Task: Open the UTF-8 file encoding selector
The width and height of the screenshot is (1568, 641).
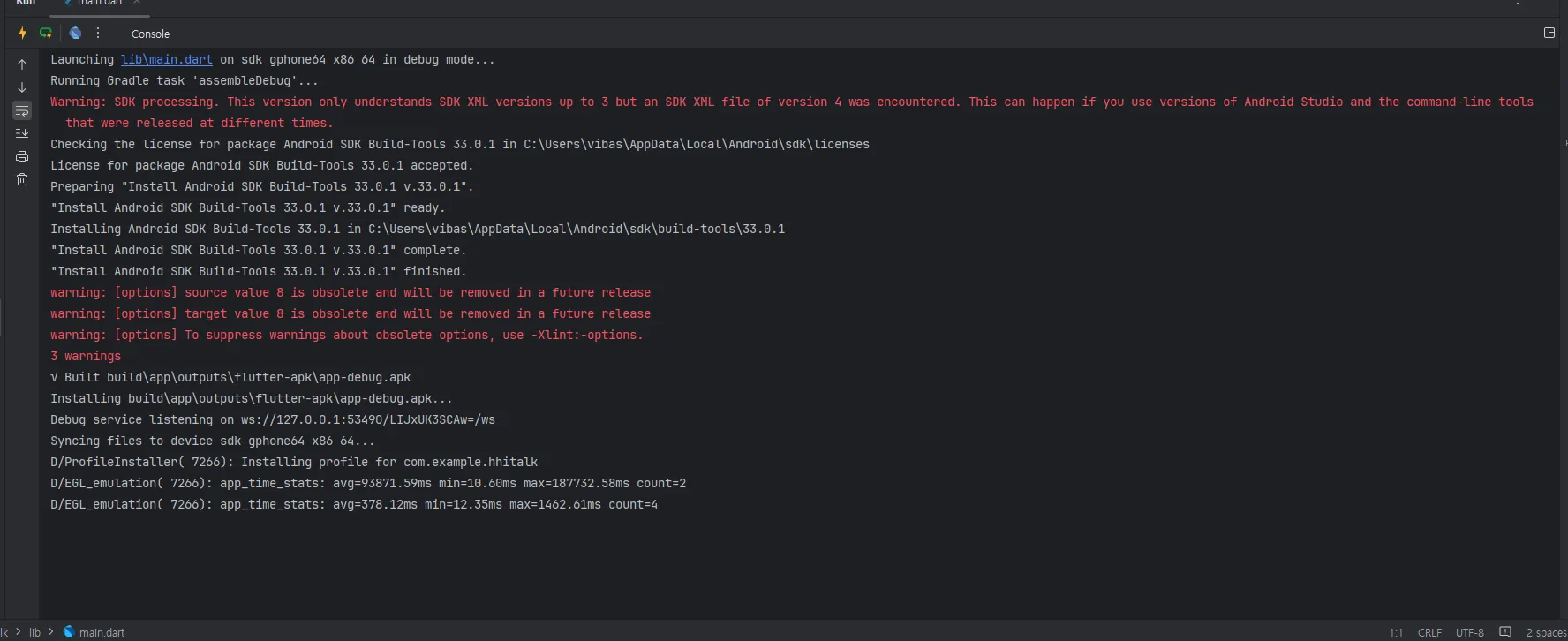Action: coord(1470,632)
